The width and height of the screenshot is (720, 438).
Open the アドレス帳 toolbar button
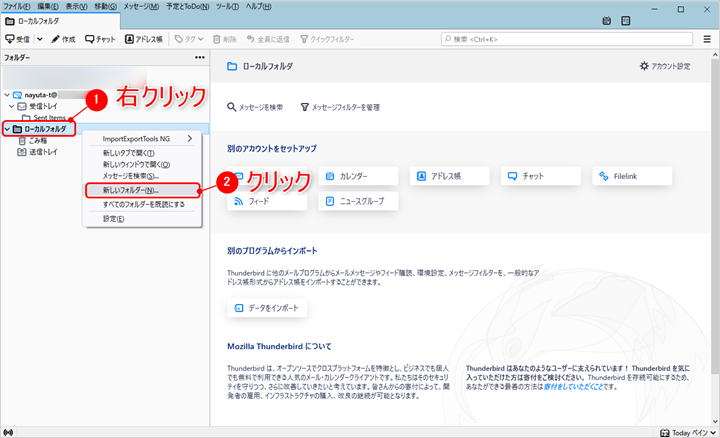coord(144,39)
